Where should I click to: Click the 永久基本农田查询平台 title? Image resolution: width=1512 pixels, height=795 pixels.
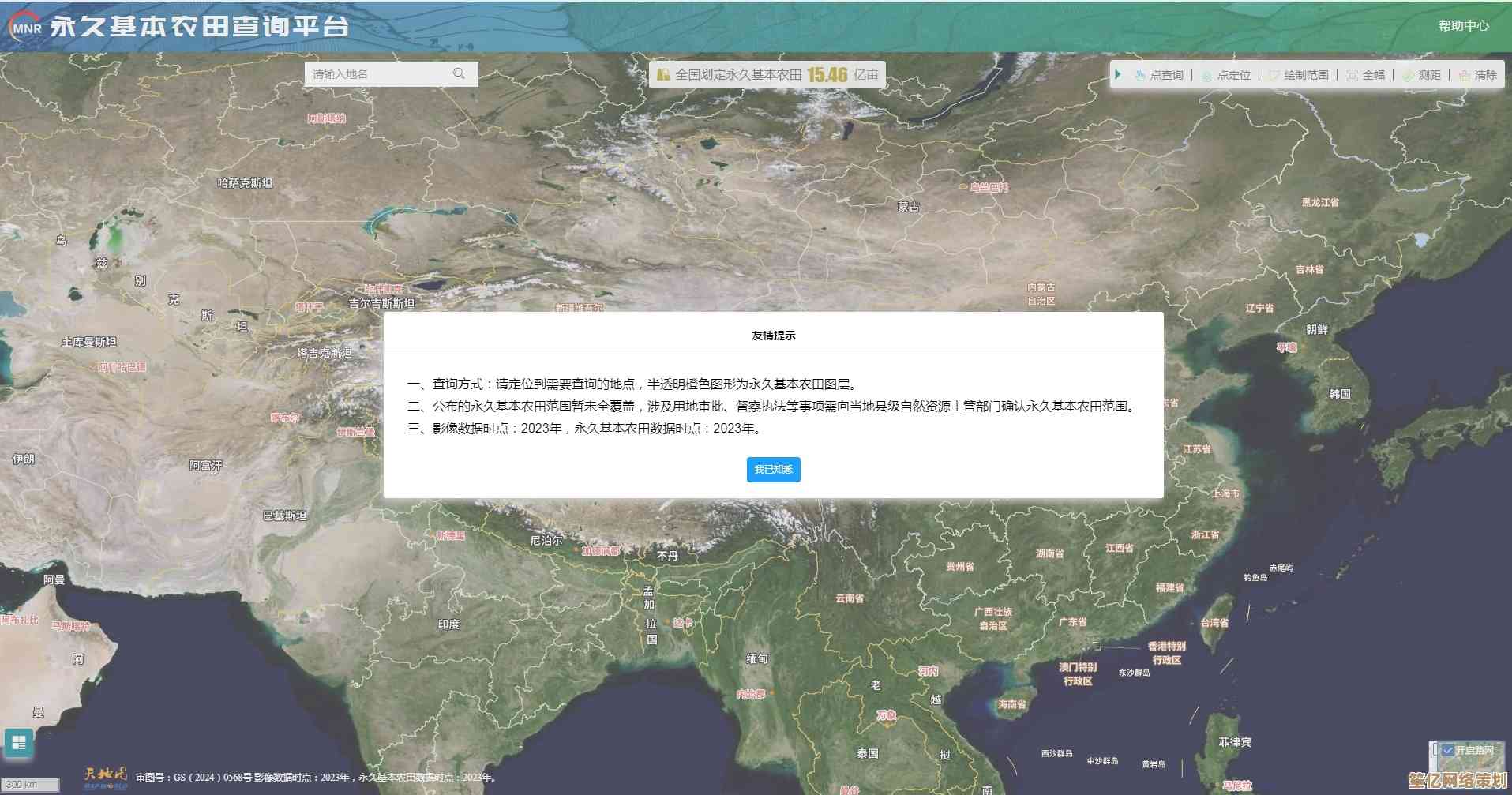click(x=199, y=27)
